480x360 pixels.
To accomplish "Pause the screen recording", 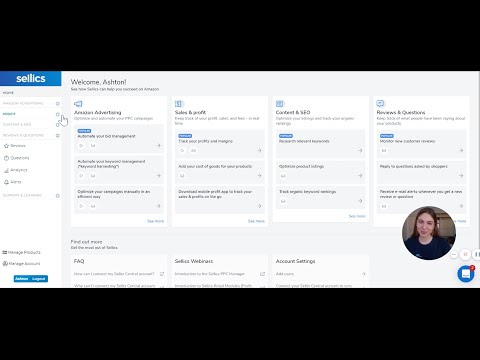I will (477, 255).
